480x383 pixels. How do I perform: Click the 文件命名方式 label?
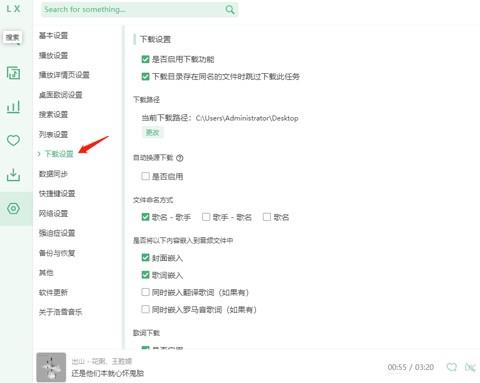coord(153,200)
